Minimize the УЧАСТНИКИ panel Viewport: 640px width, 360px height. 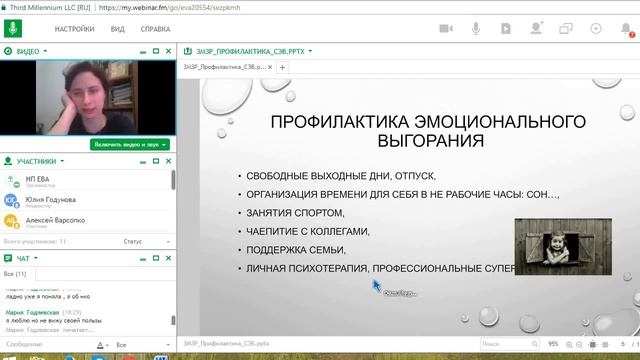[143, 162]
